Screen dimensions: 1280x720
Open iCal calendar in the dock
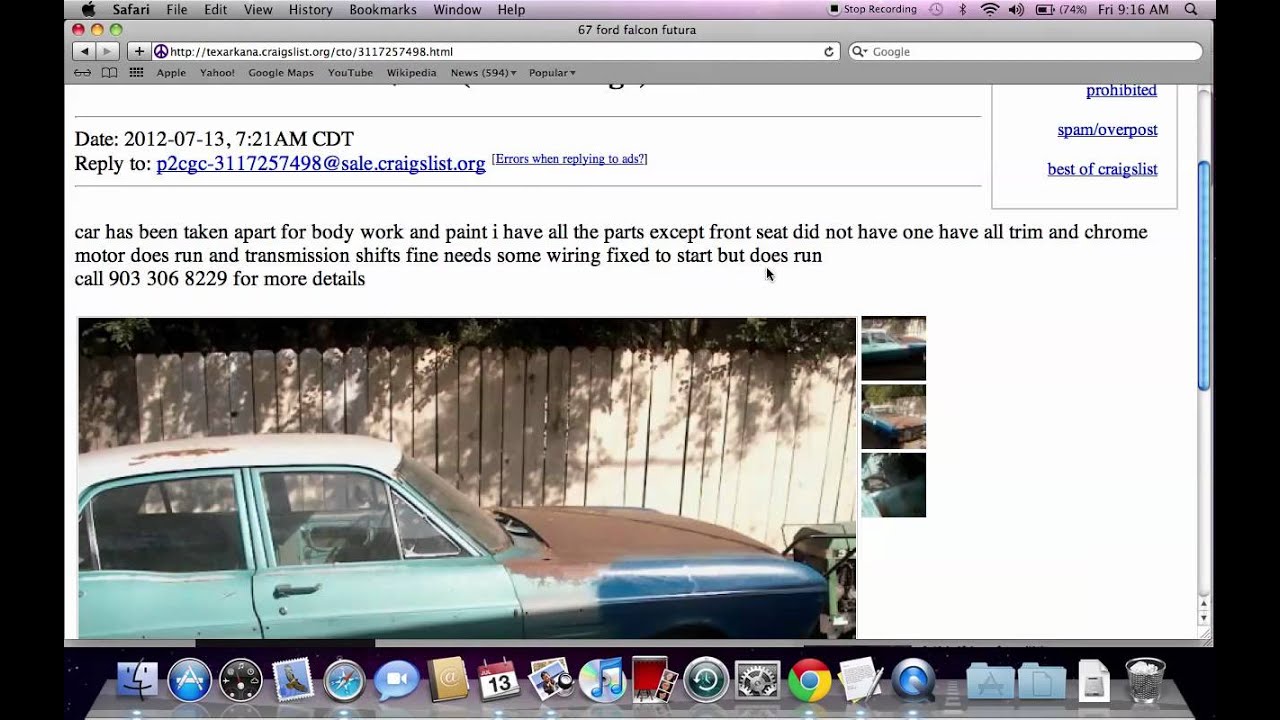(499, 681)
